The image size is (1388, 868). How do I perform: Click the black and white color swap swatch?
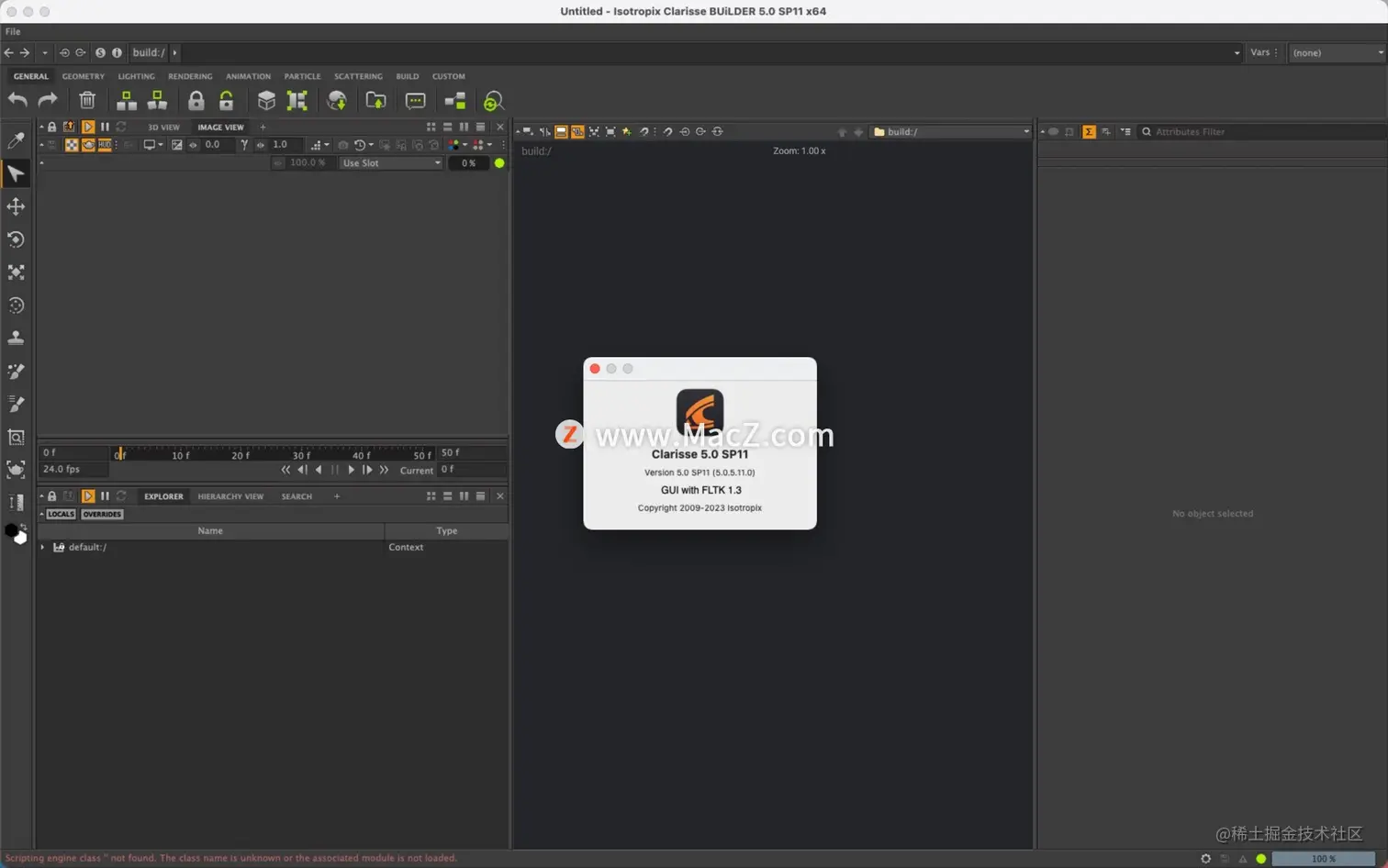tap(16, 533)
